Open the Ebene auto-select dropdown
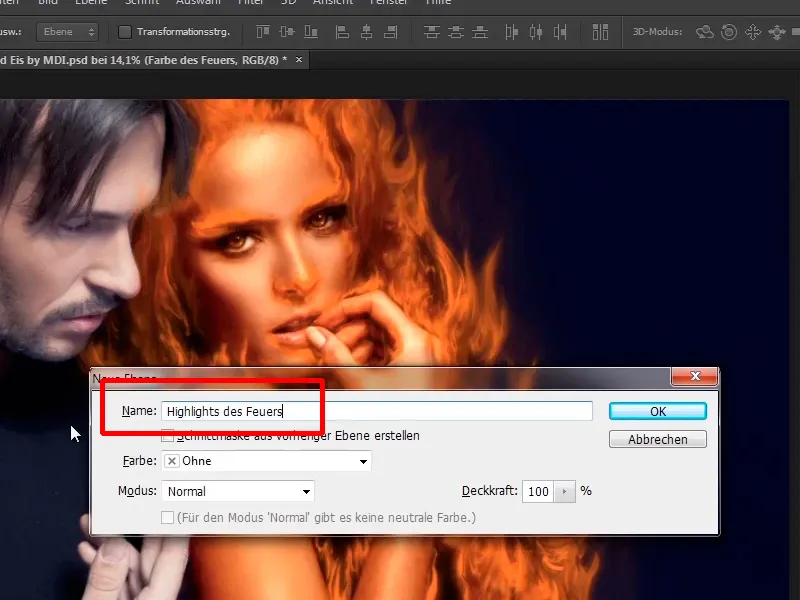This screenshot has height=600, width=800. (x=67, y=32)
